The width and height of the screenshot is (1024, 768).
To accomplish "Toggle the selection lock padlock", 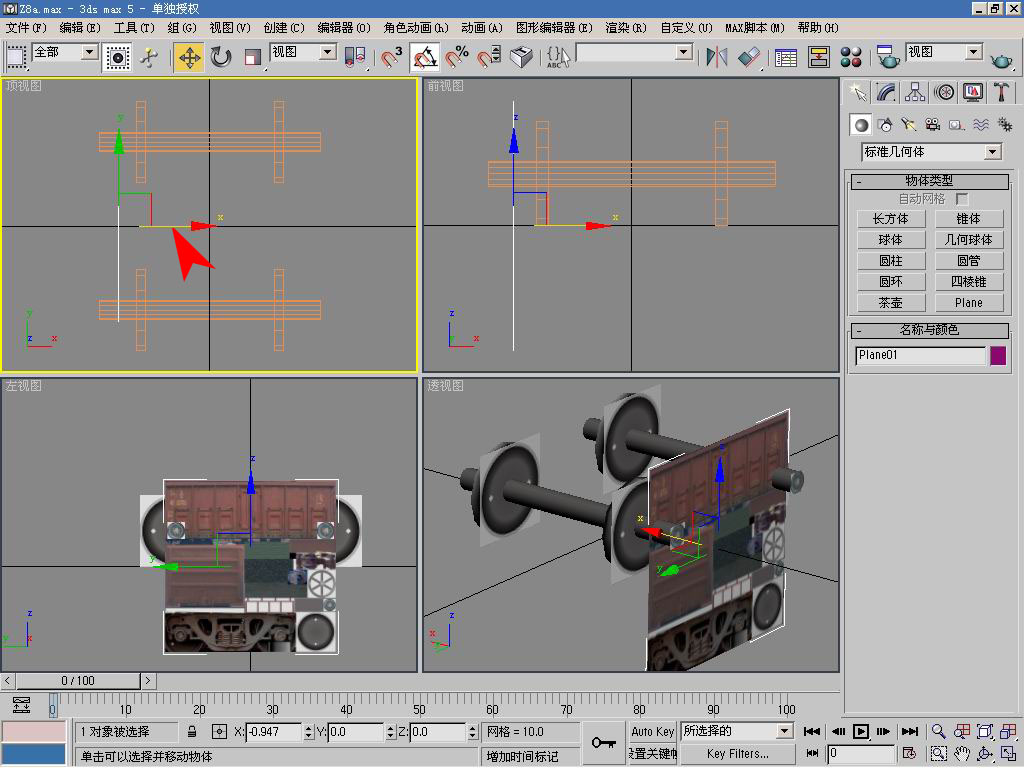I will point(192,732).
